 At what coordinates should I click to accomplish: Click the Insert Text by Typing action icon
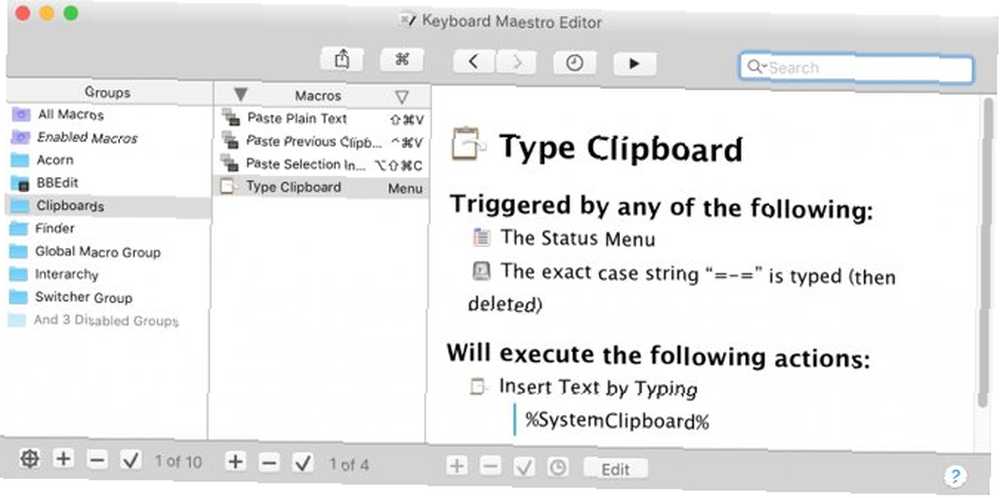point(478,386)
